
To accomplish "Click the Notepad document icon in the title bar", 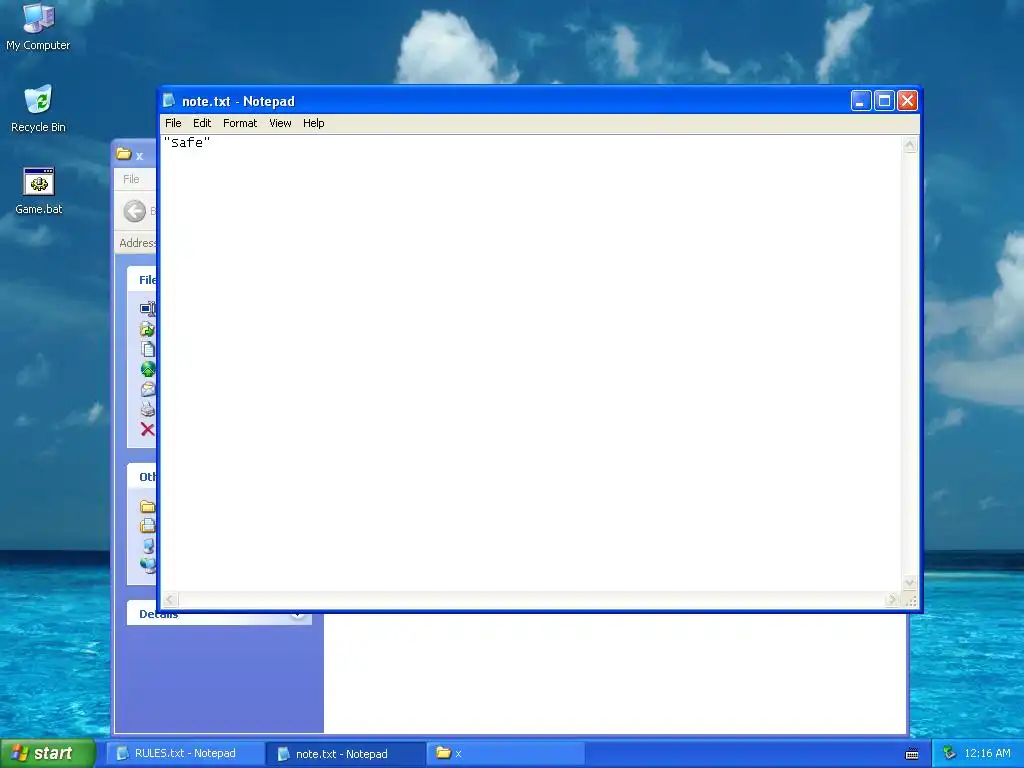I will 169,101.
